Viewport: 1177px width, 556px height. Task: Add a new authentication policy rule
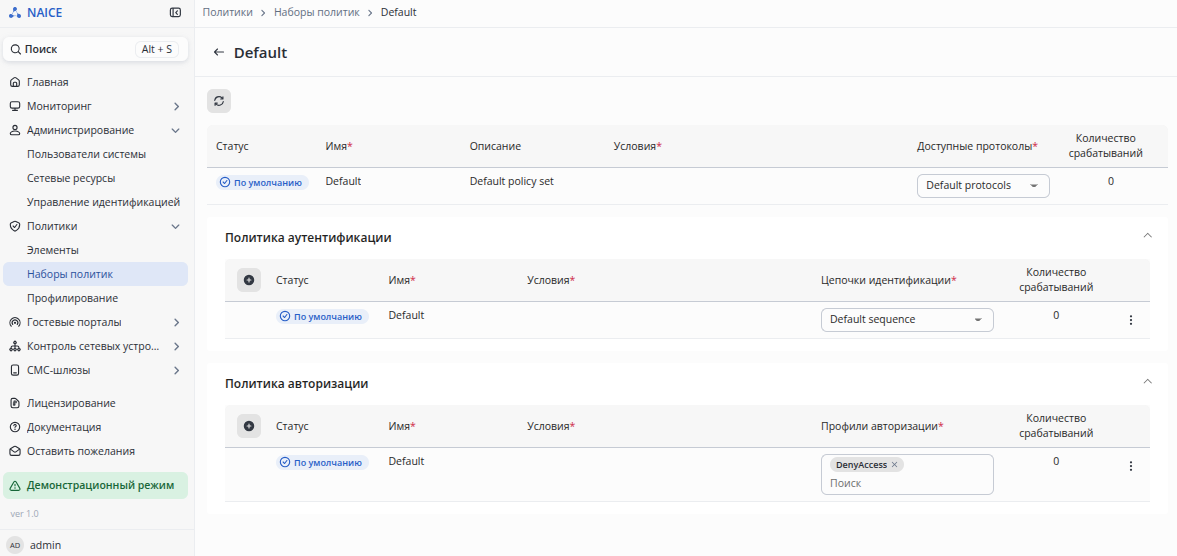249,280
